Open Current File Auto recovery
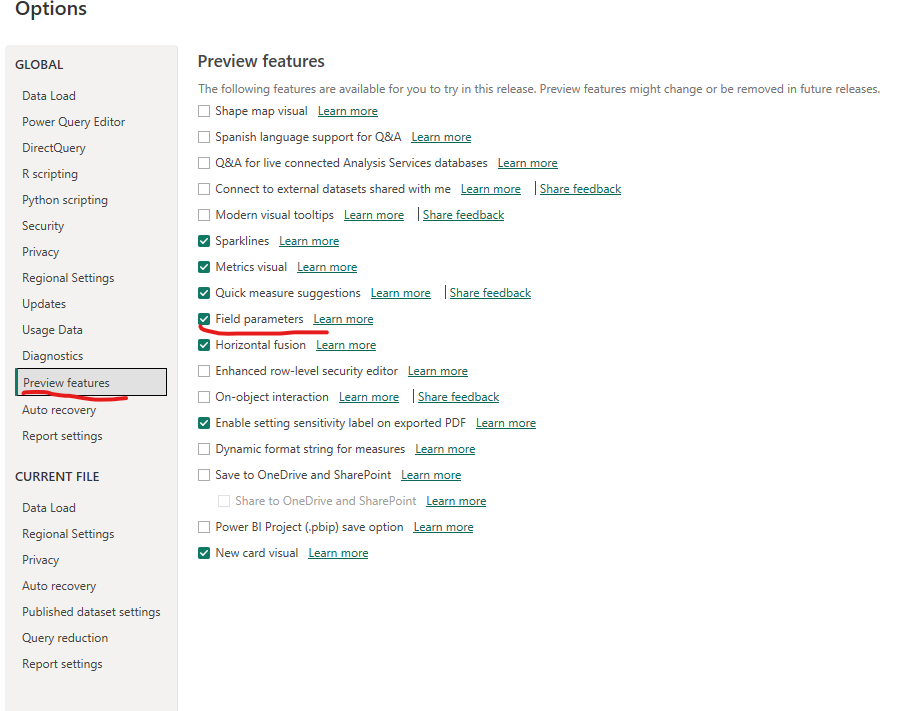 coord(59,586)
